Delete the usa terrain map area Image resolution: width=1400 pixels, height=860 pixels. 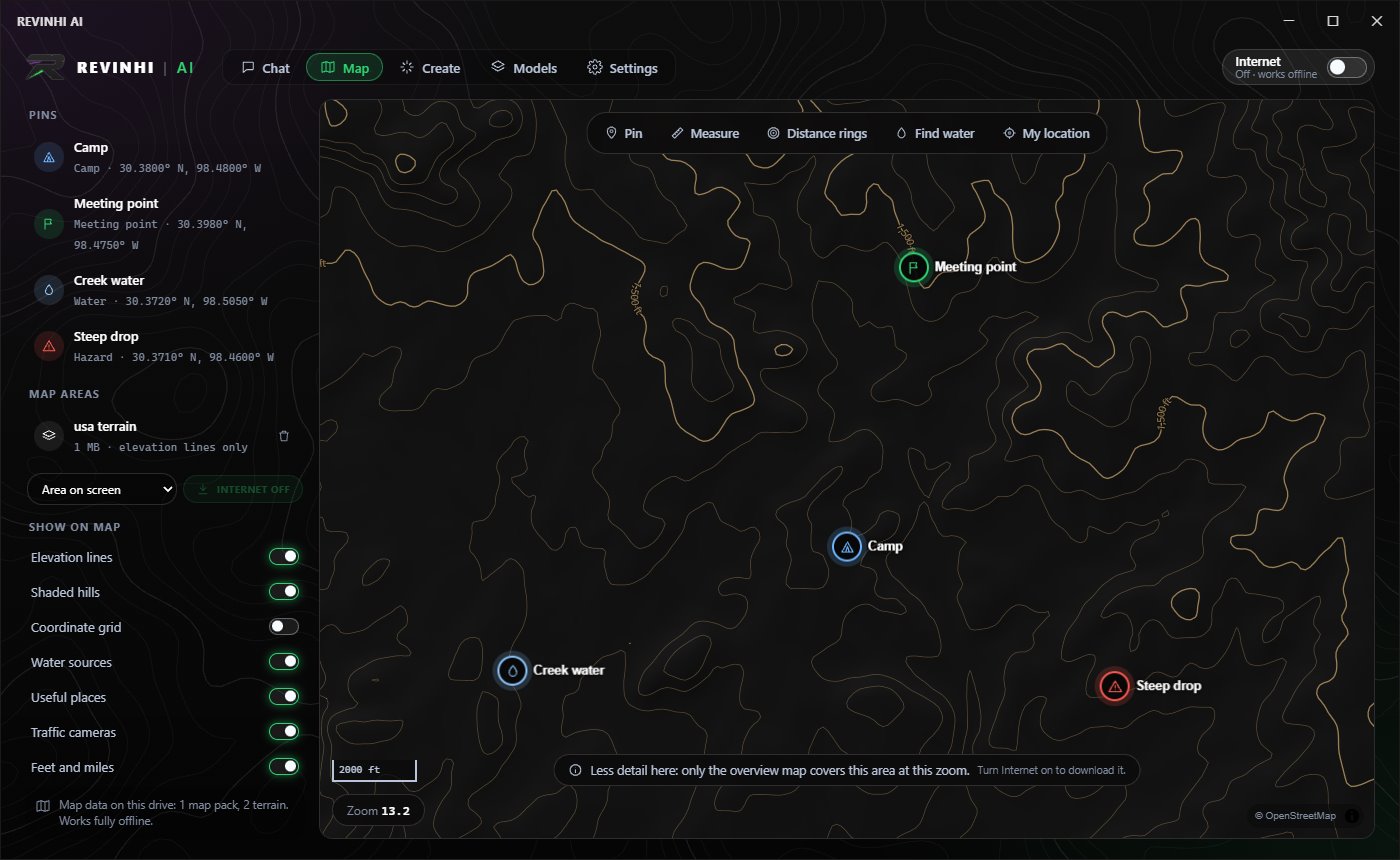[284, 436]
